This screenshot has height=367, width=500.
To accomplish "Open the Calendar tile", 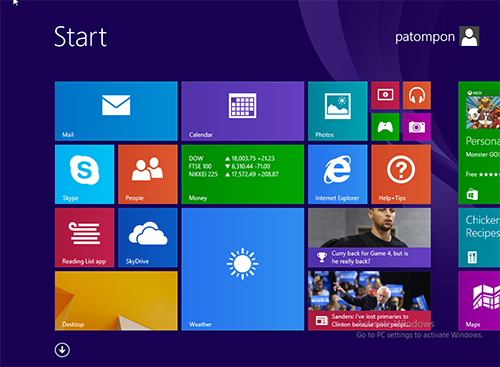I will click(x=243, y=111).
